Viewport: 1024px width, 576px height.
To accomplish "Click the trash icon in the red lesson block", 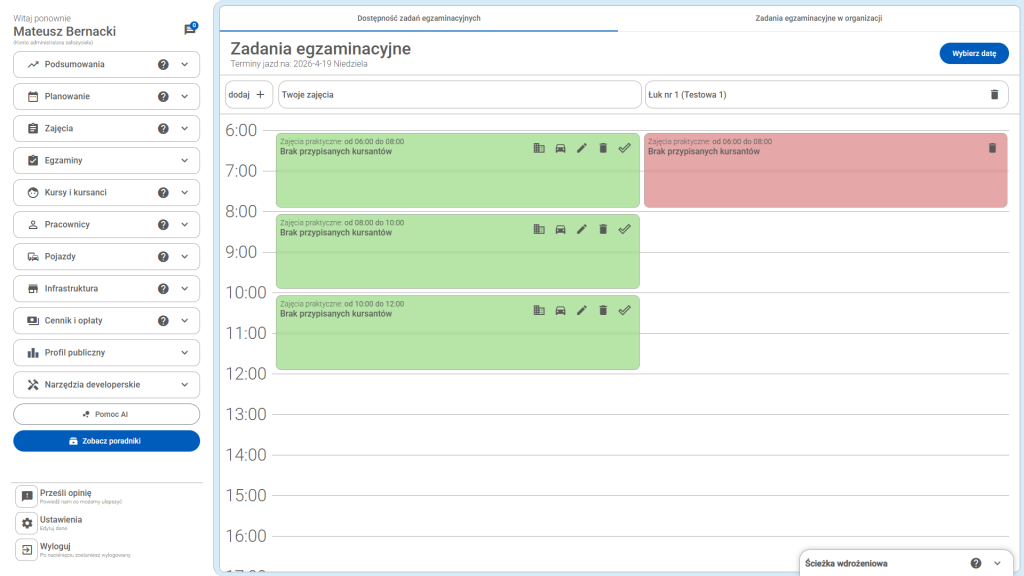I will (x=992, y=148).
